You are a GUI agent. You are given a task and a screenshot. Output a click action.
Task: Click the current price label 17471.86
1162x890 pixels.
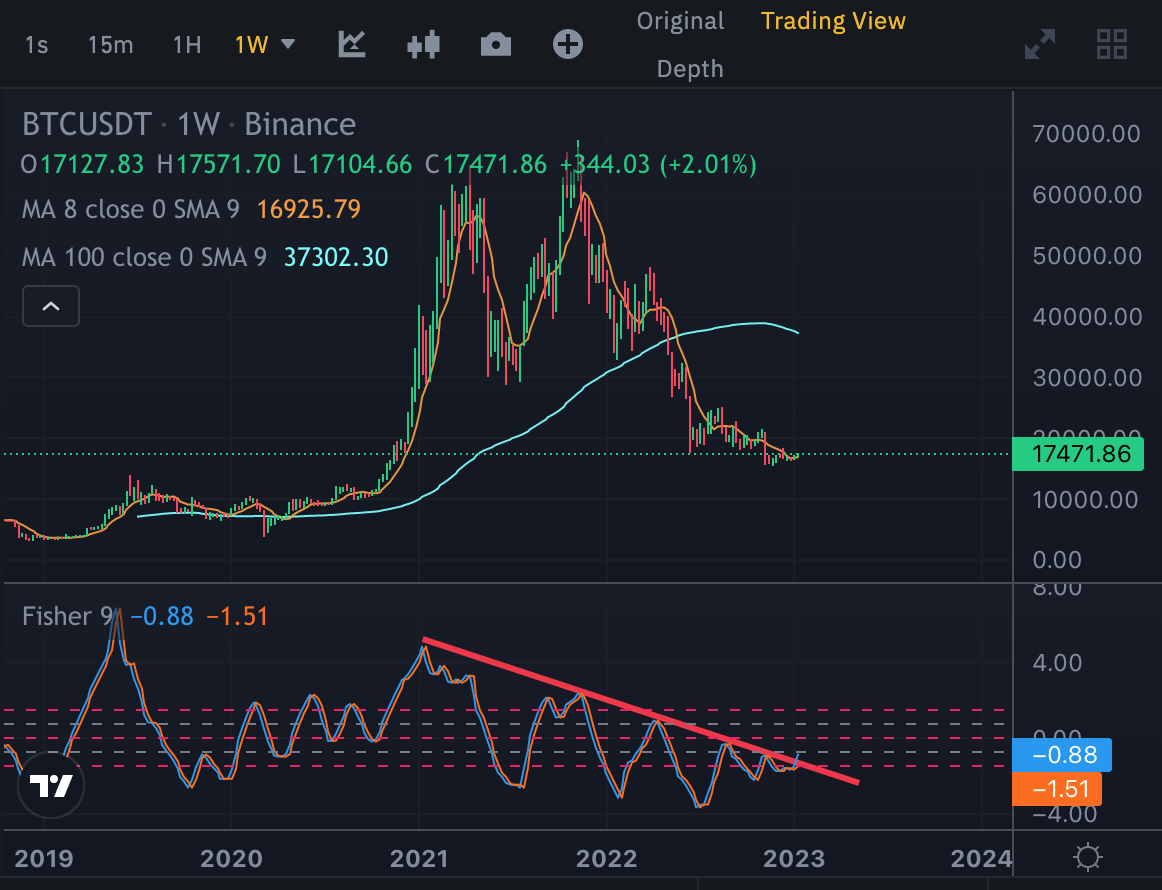pos(1078,454)
